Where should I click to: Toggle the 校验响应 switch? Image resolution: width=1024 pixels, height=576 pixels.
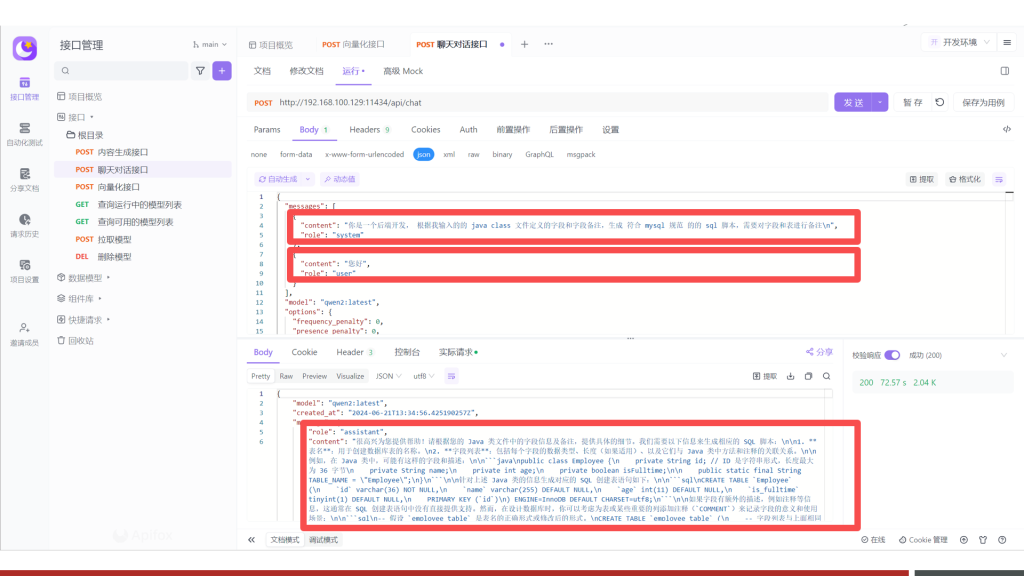click(x=892, y=355)
